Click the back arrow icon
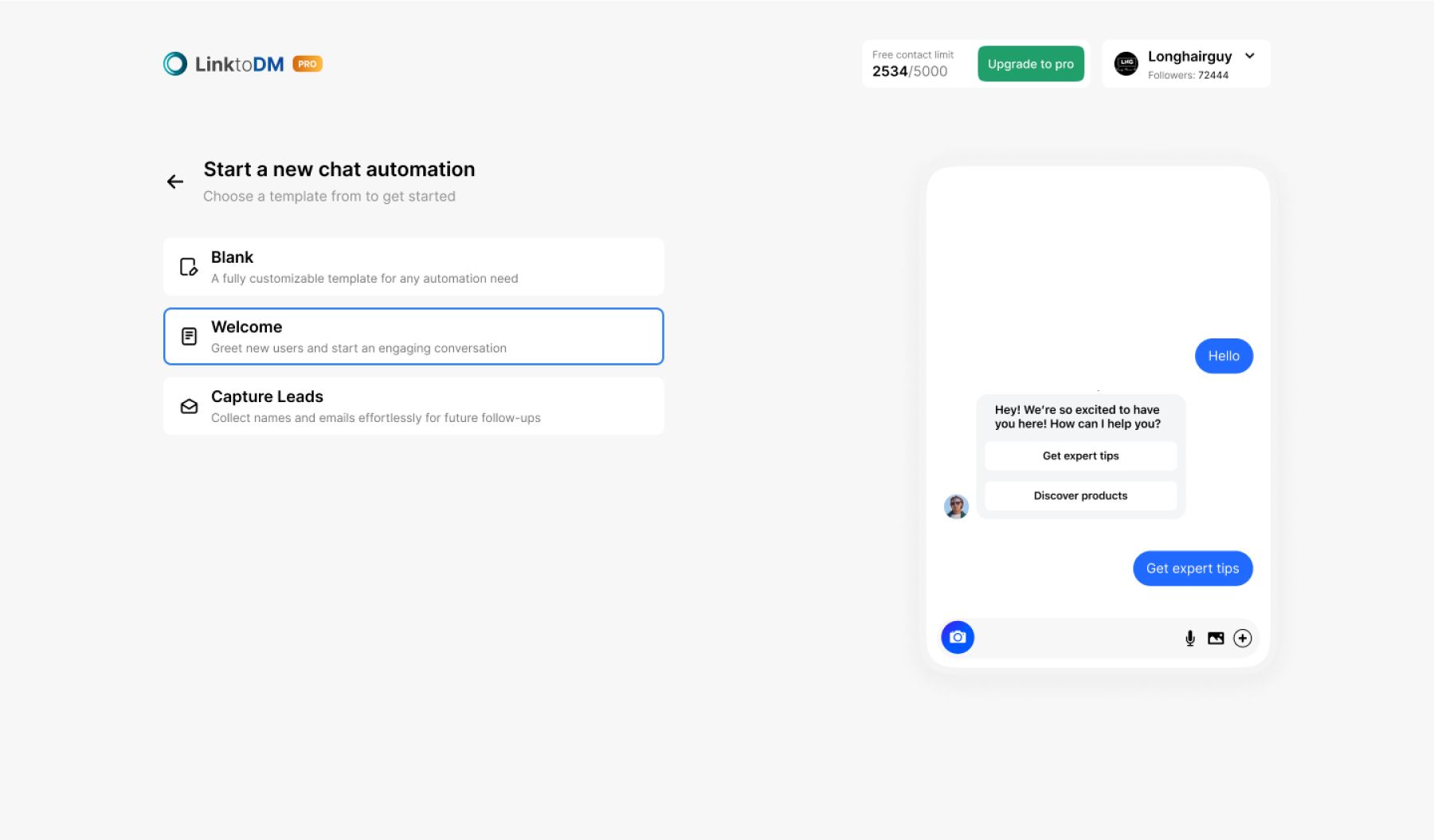The image size is (1434, 840). (x=175, y=182)
